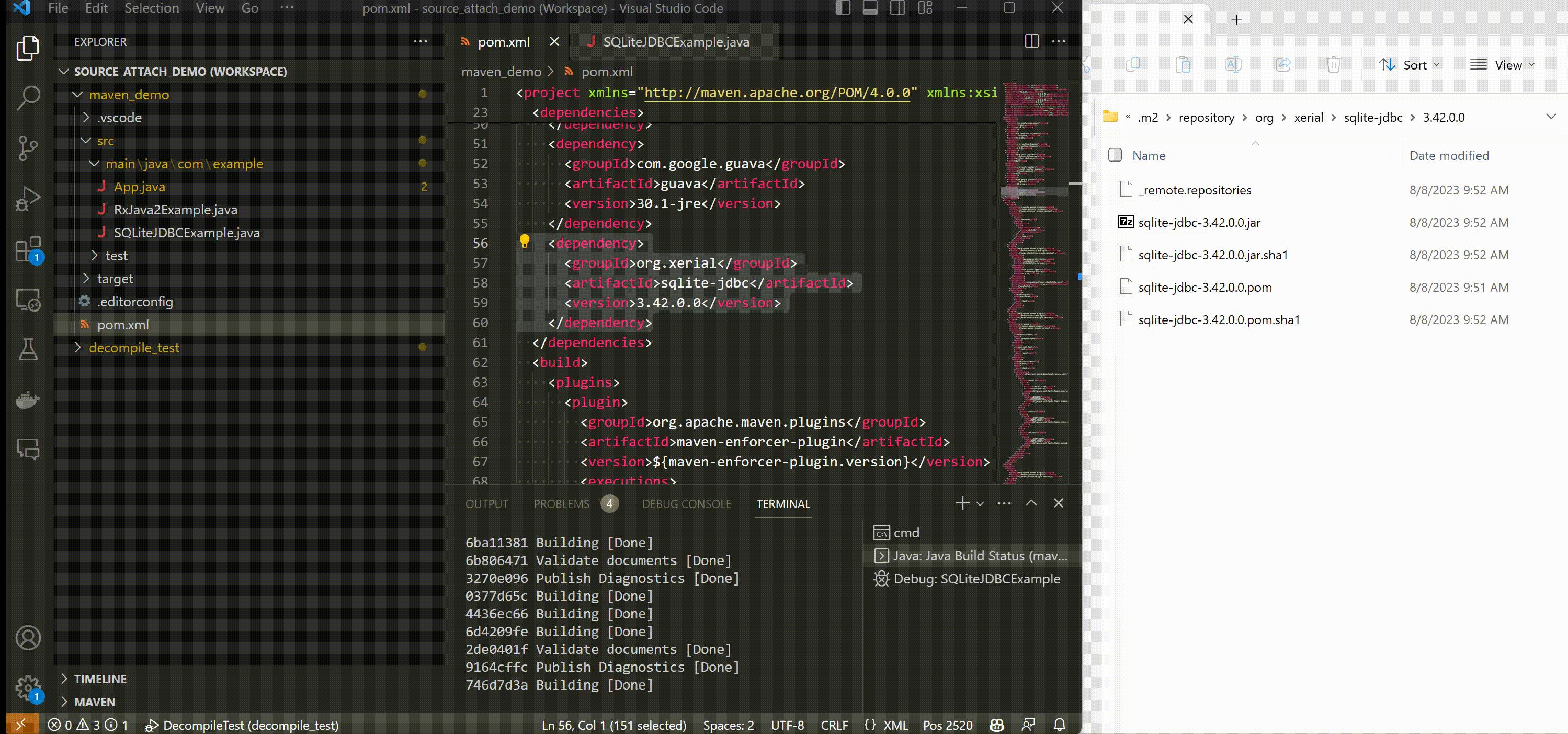
Task: Open the Live Share chat icon
Action: pyautogui.click(x=27, y=450)
